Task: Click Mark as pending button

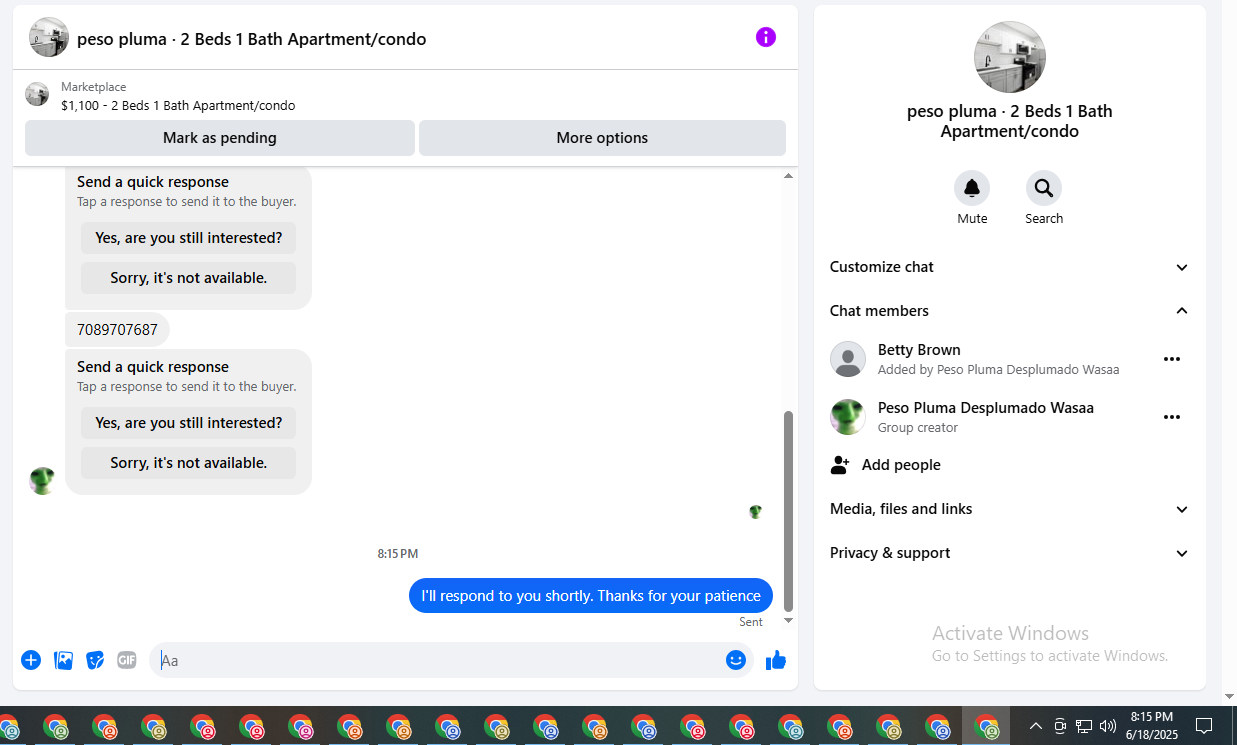Action: [220, 138]
